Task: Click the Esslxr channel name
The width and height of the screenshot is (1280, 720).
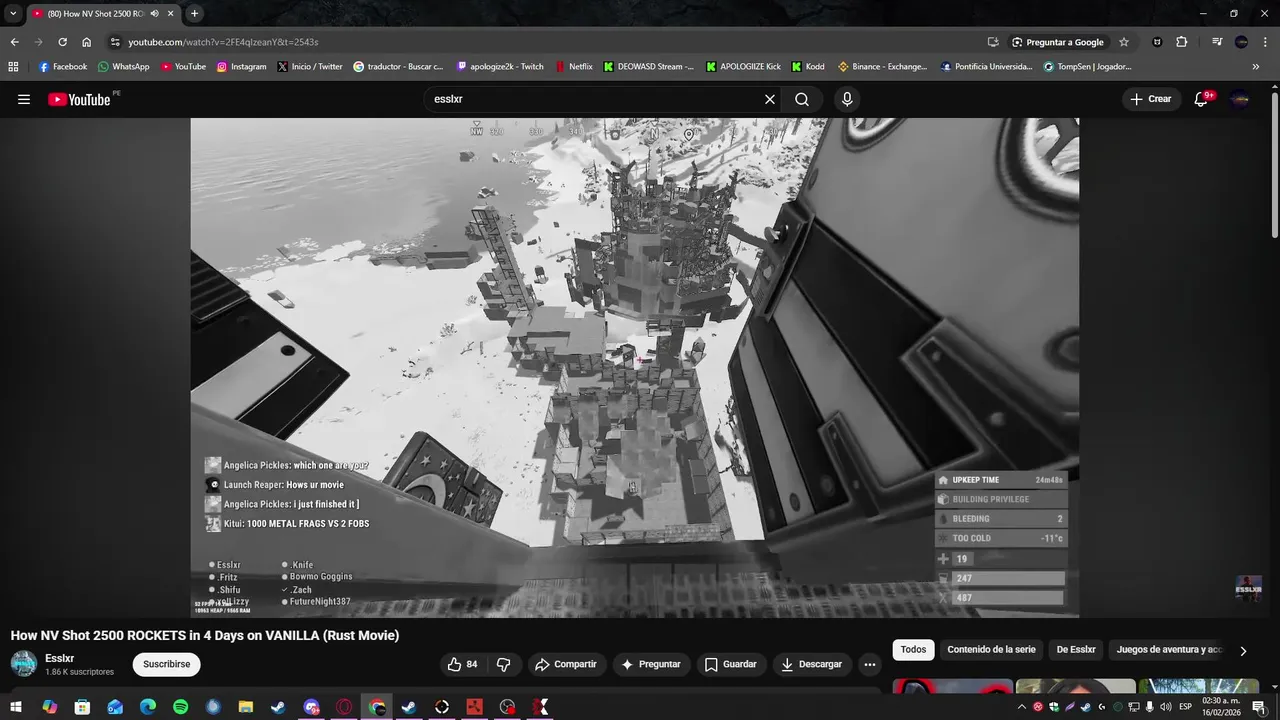Action: (x=59, y=658)
